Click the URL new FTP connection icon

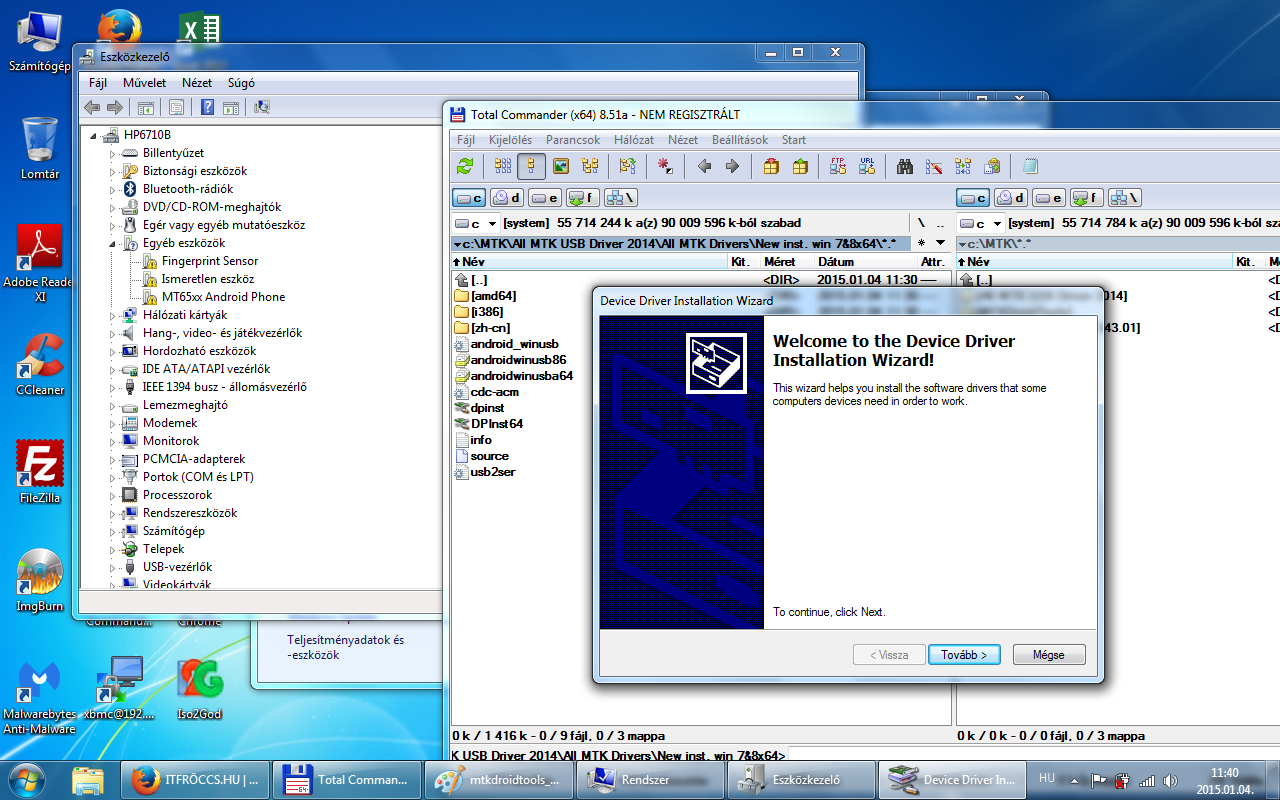[x=867, y=167]
